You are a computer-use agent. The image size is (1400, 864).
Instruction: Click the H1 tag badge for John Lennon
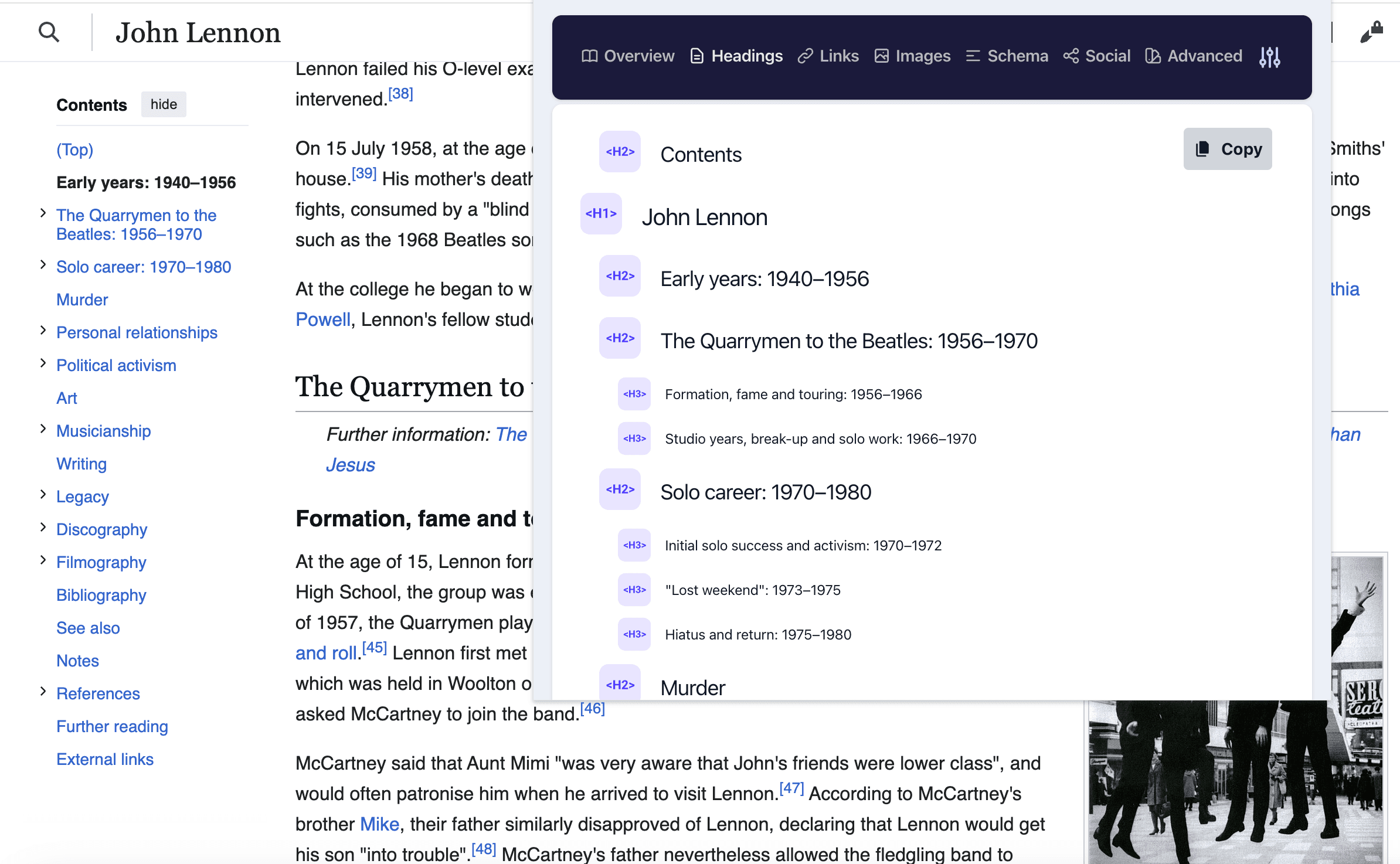pyautogui.click(x=601, y=214)
